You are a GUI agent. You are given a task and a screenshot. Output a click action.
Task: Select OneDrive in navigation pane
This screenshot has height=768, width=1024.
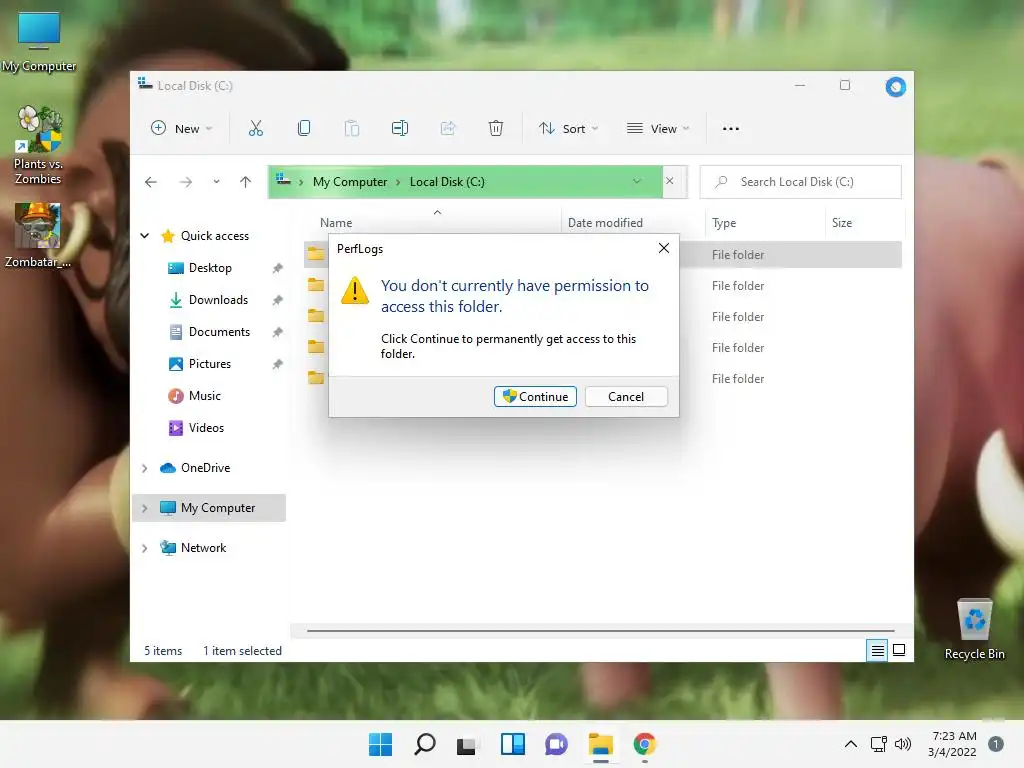pos(205,468)
